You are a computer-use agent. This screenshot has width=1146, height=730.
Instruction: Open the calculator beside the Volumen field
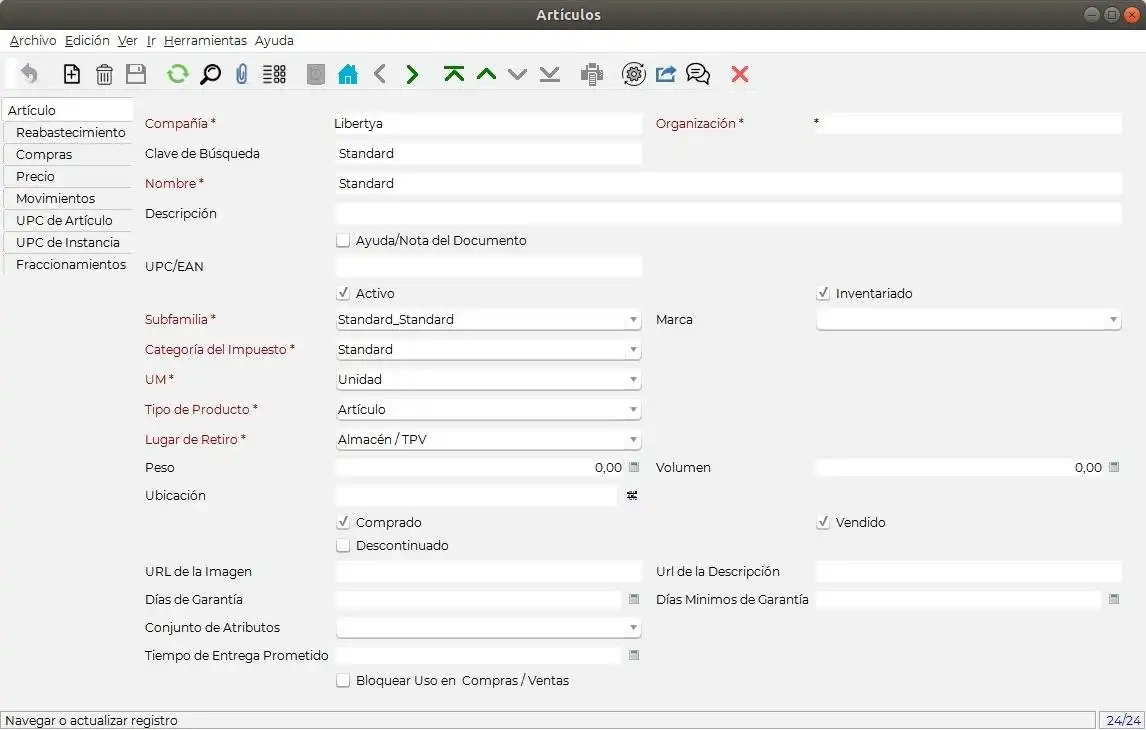[x=1114, y=467]
